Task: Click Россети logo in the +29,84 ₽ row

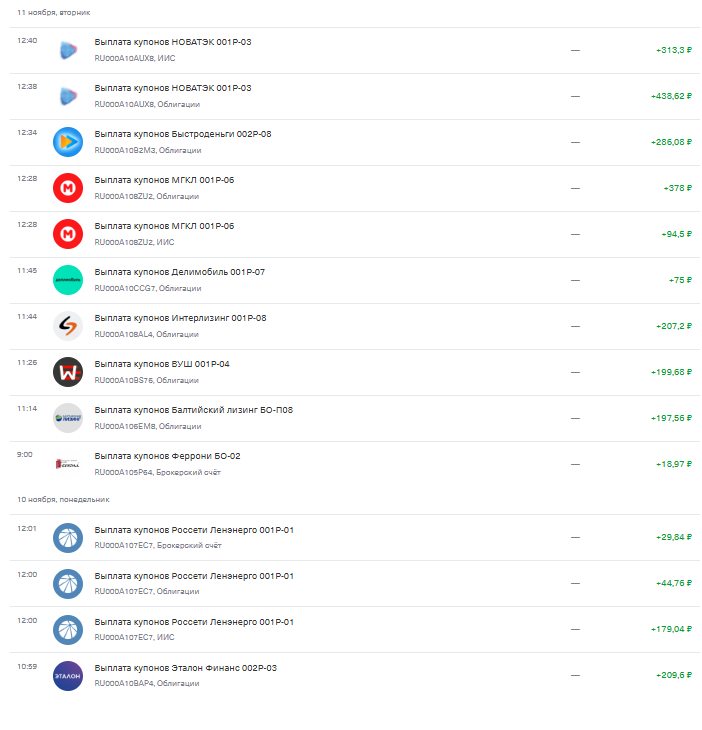Action: click(x=68, y=538)
